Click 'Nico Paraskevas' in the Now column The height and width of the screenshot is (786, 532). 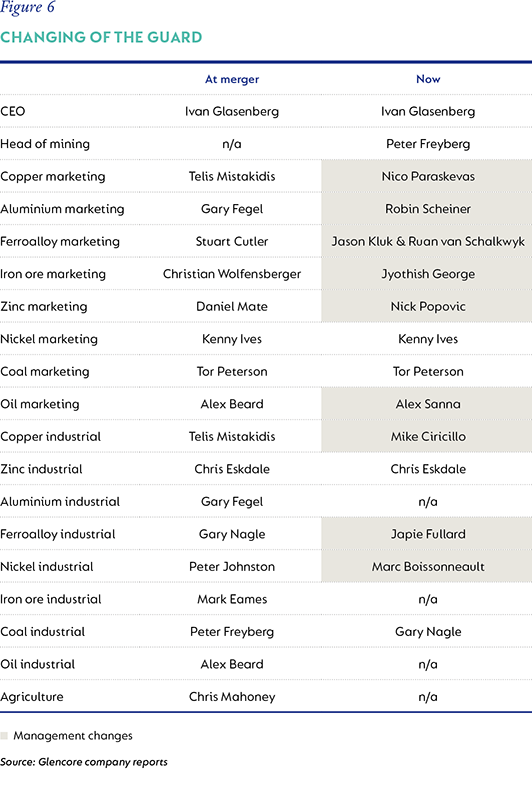tap(428, 176)
